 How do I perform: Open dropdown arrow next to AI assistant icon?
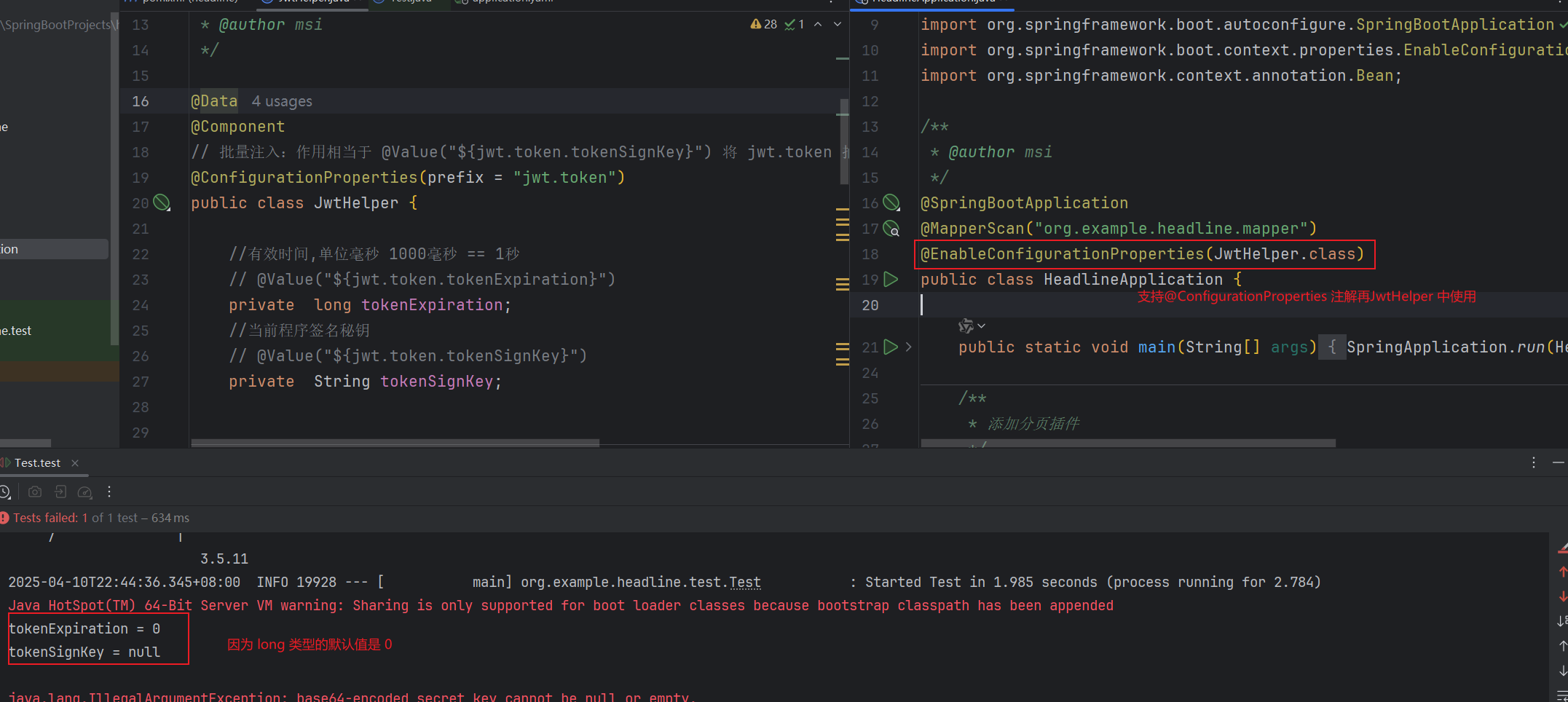982,326
